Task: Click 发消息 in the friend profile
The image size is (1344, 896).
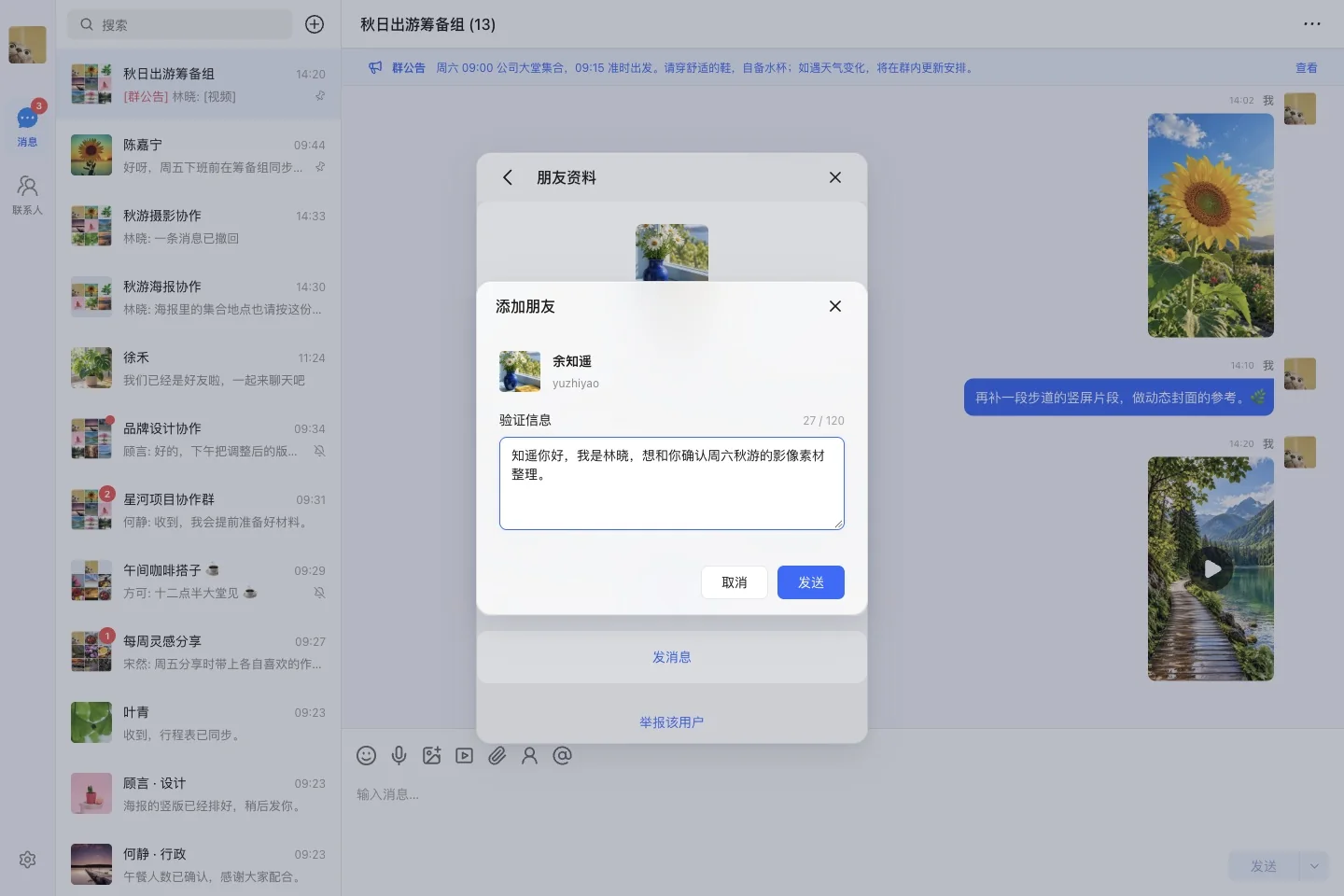Action: (672, 657)
